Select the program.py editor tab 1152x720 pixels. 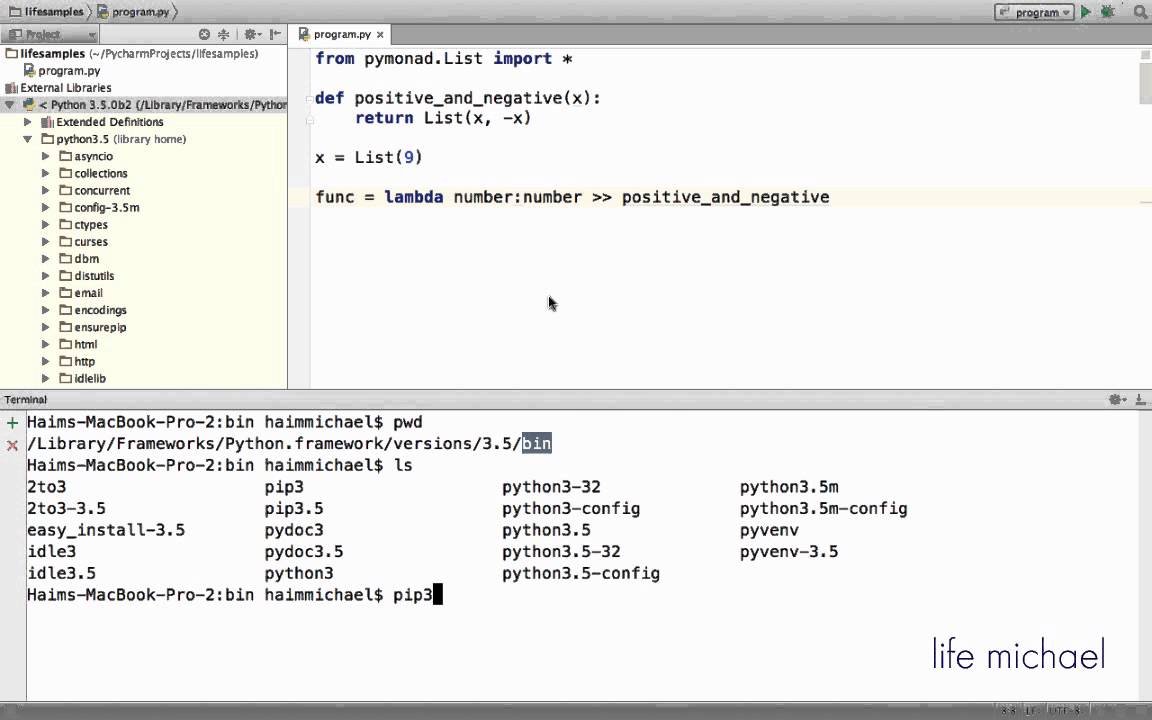pyautogui.click(x=341, y=35)
